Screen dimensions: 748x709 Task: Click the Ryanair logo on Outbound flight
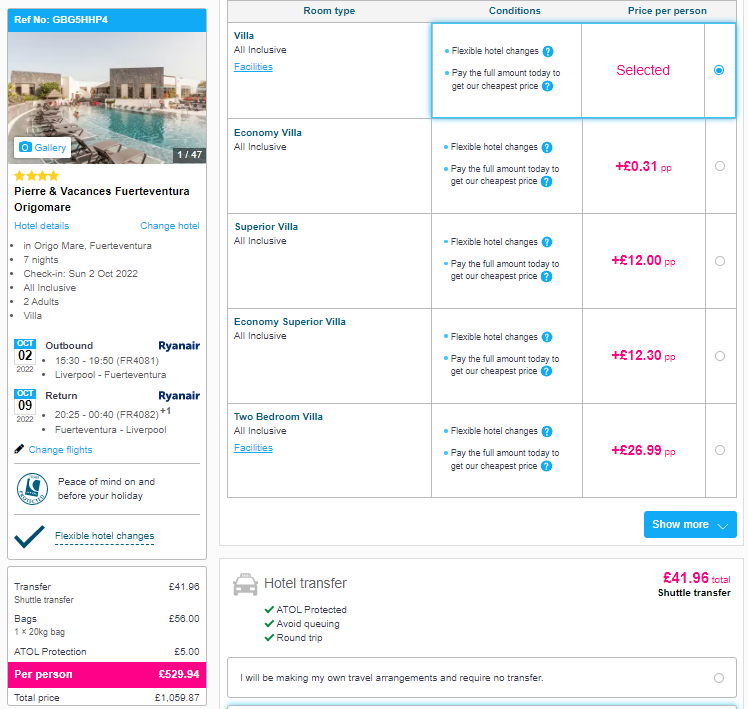click(179, 345)
